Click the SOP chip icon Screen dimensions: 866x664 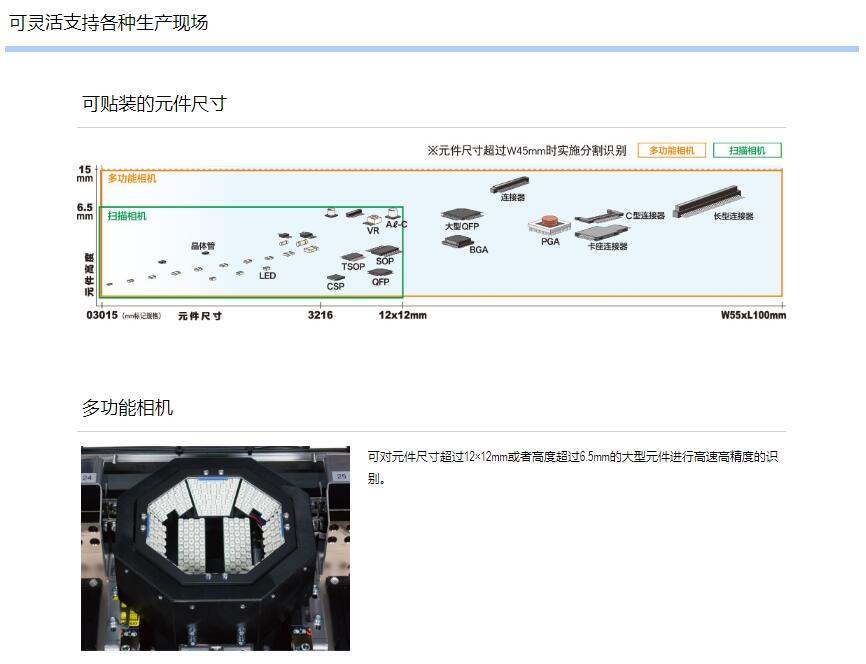pyautogui.click(x=384, y=250)
